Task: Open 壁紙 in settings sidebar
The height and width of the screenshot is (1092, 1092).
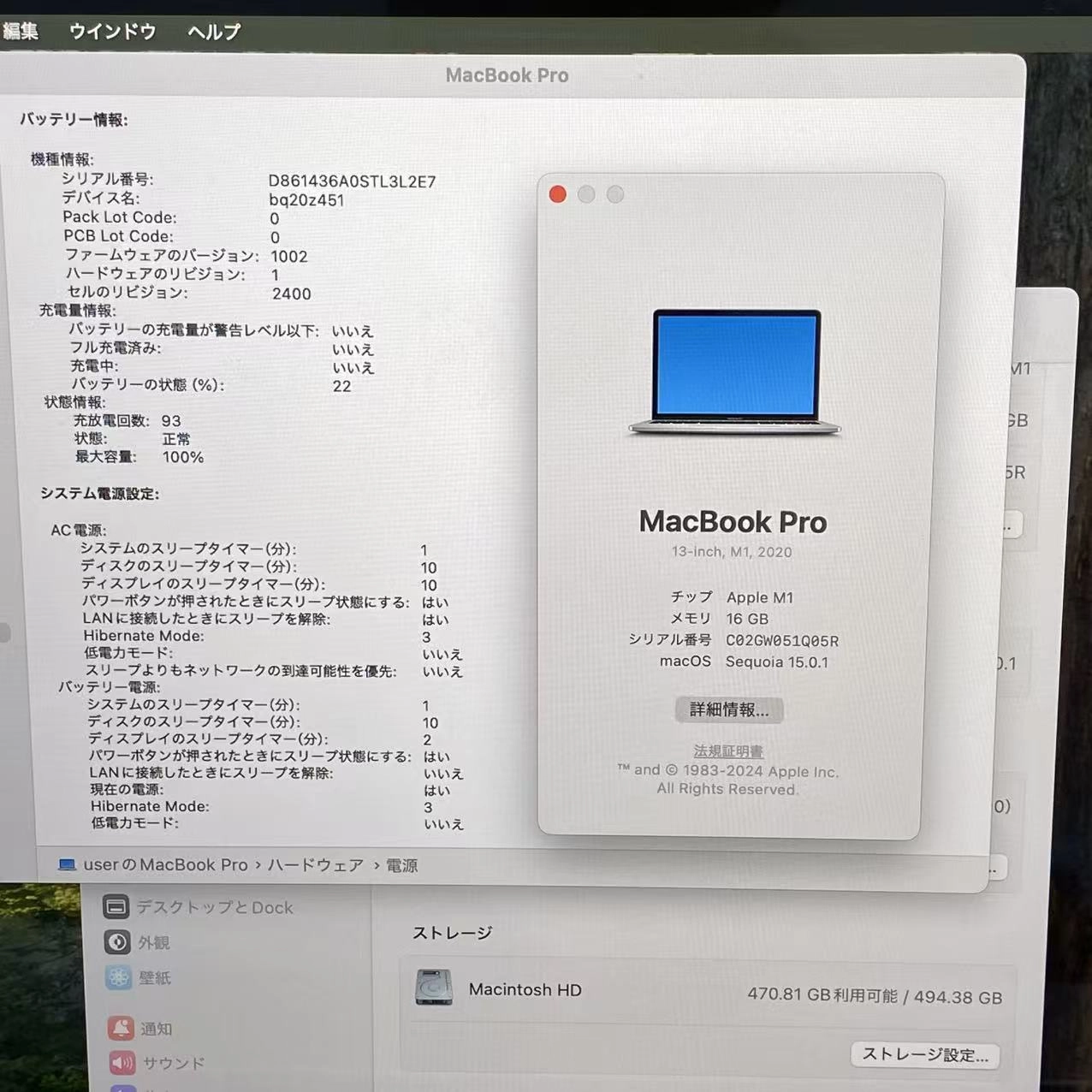Action: coord(137,977)
